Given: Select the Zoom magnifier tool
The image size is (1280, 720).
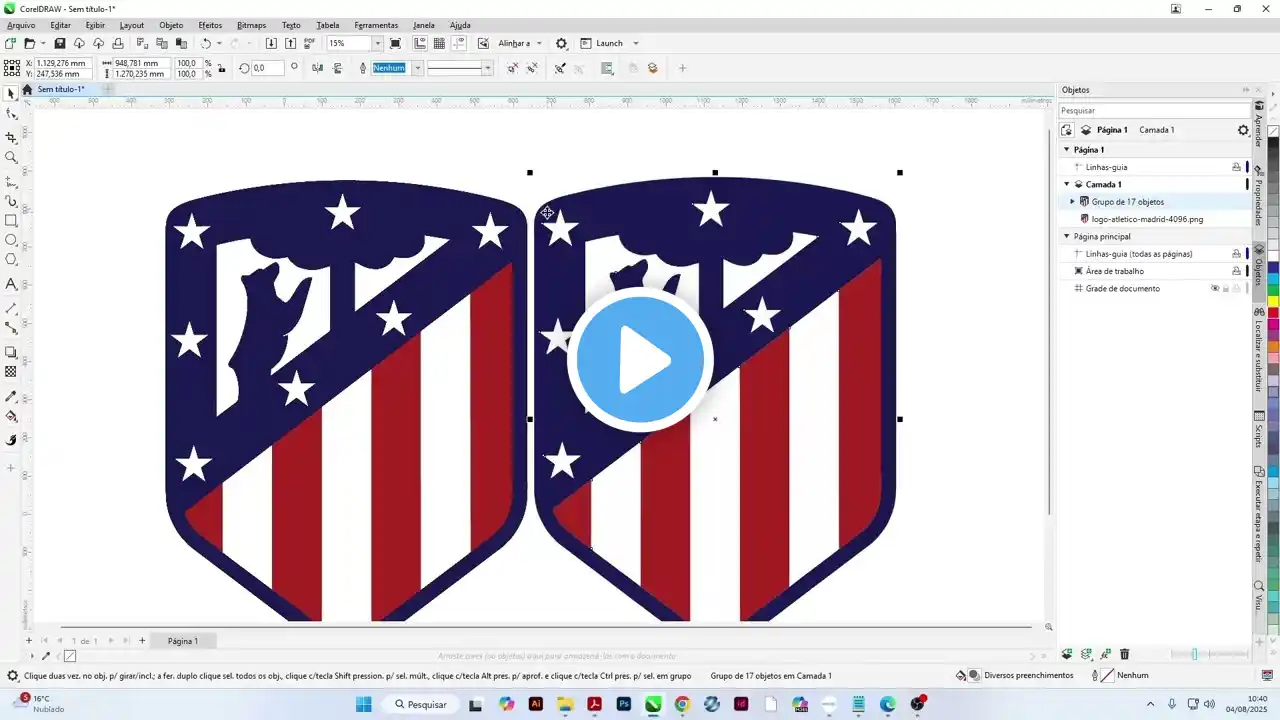Looking at the screenshot, I should 11,157.
